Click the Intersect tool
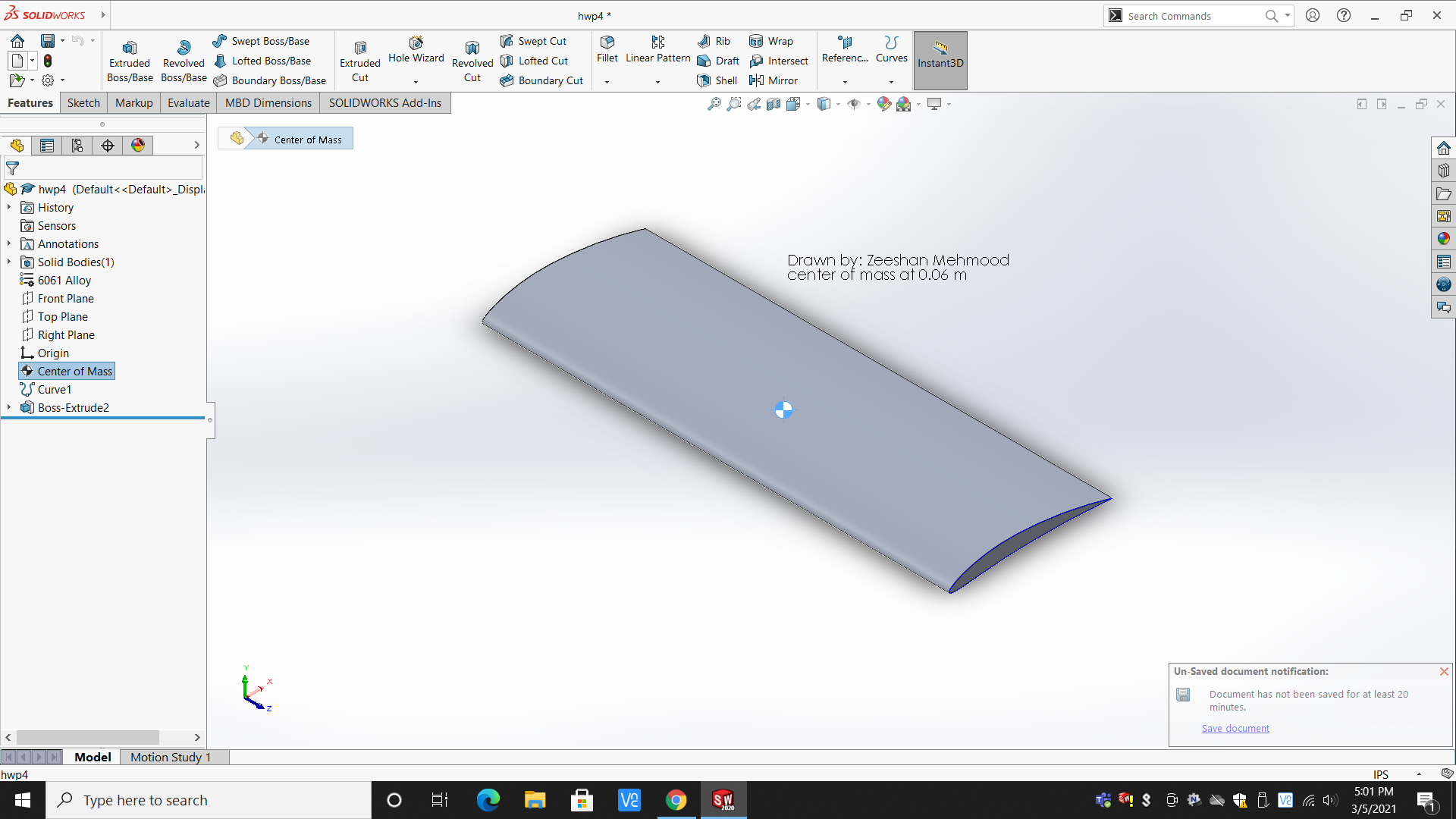Viewport: 1456px width, 819px height. 779,61
